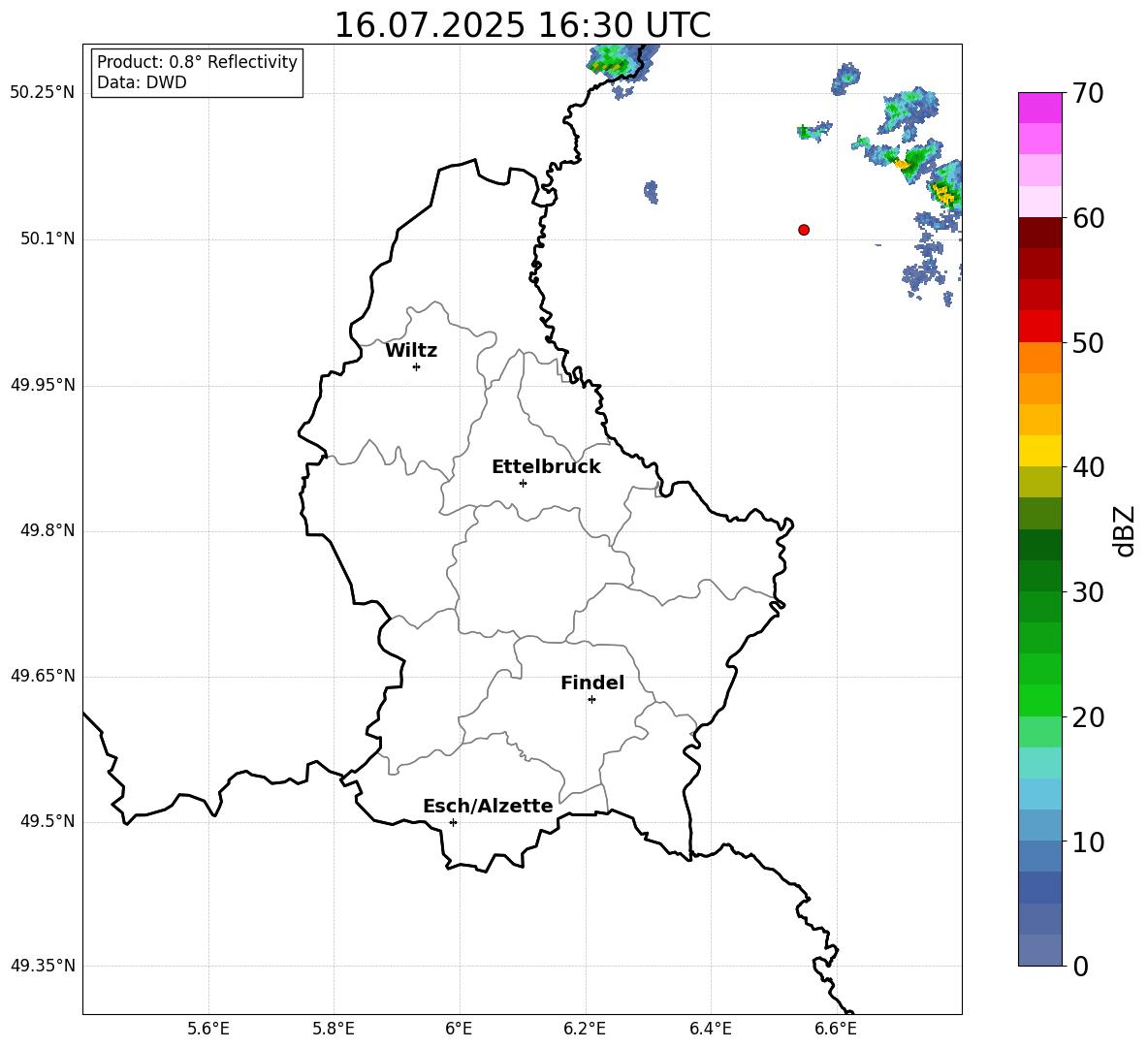Click the Esch/Alzette station cross marker

click(x=453, y=822)
